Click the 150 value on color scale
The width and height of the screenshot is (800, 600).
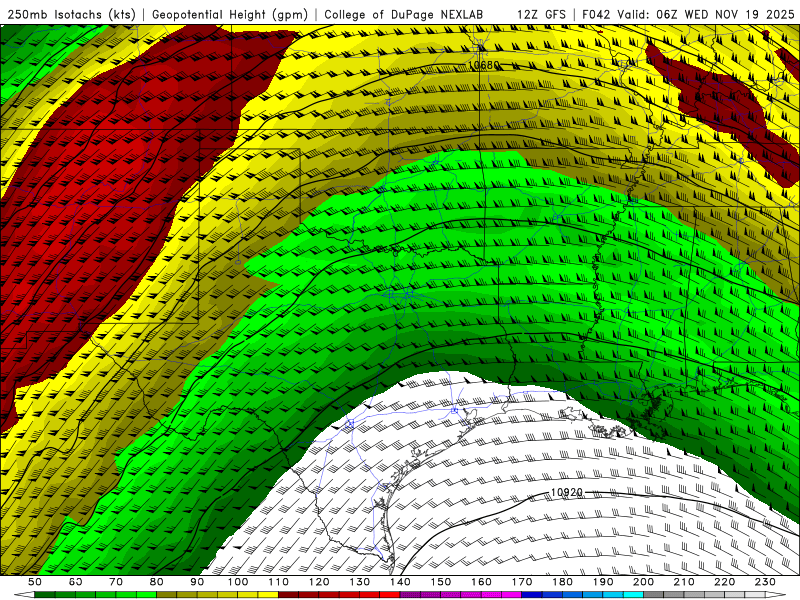point(441,582)
